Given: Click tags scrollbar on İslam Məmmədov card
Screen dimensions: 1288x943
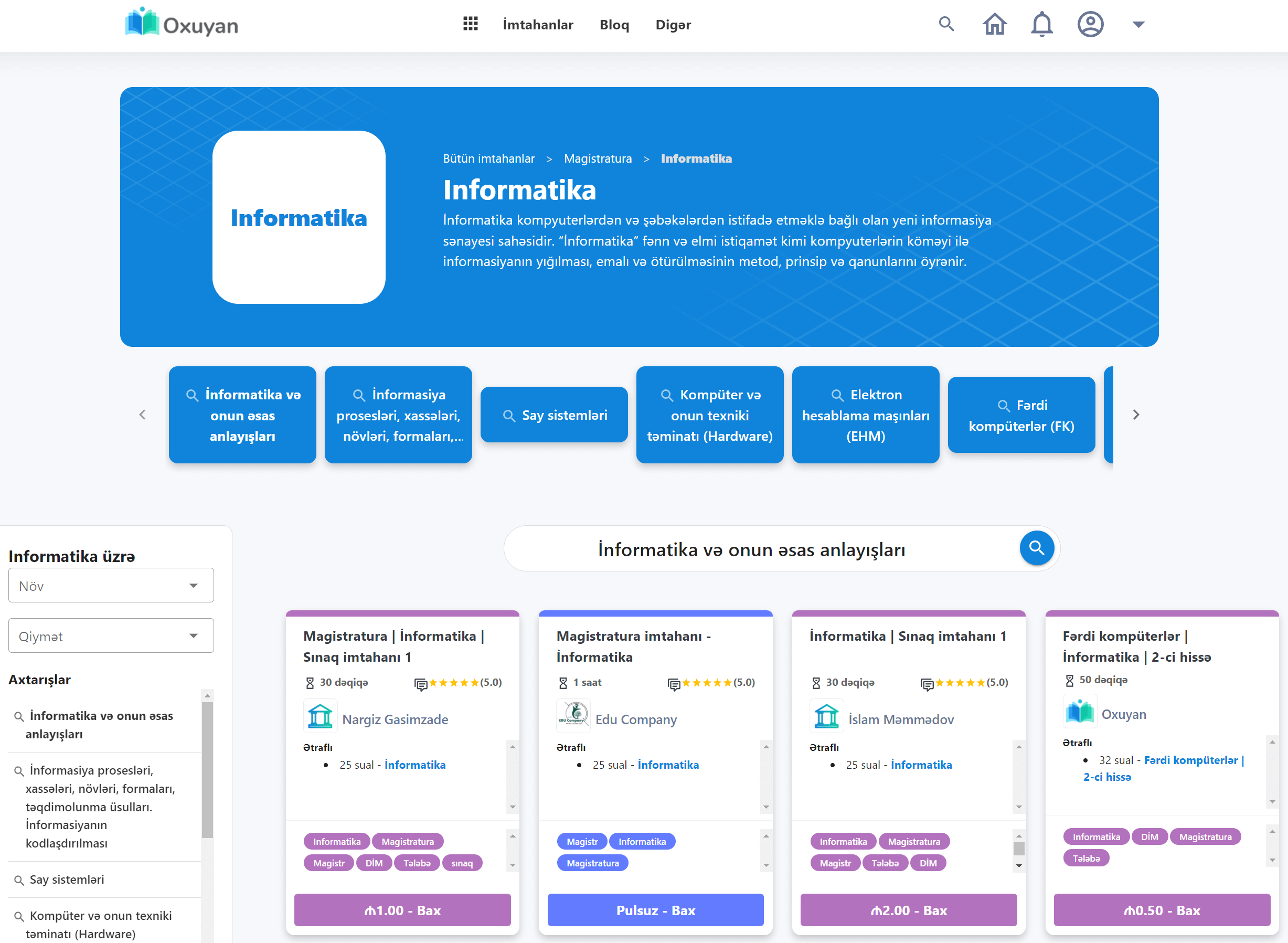Looking at the screenshot, I should 1019,850.
